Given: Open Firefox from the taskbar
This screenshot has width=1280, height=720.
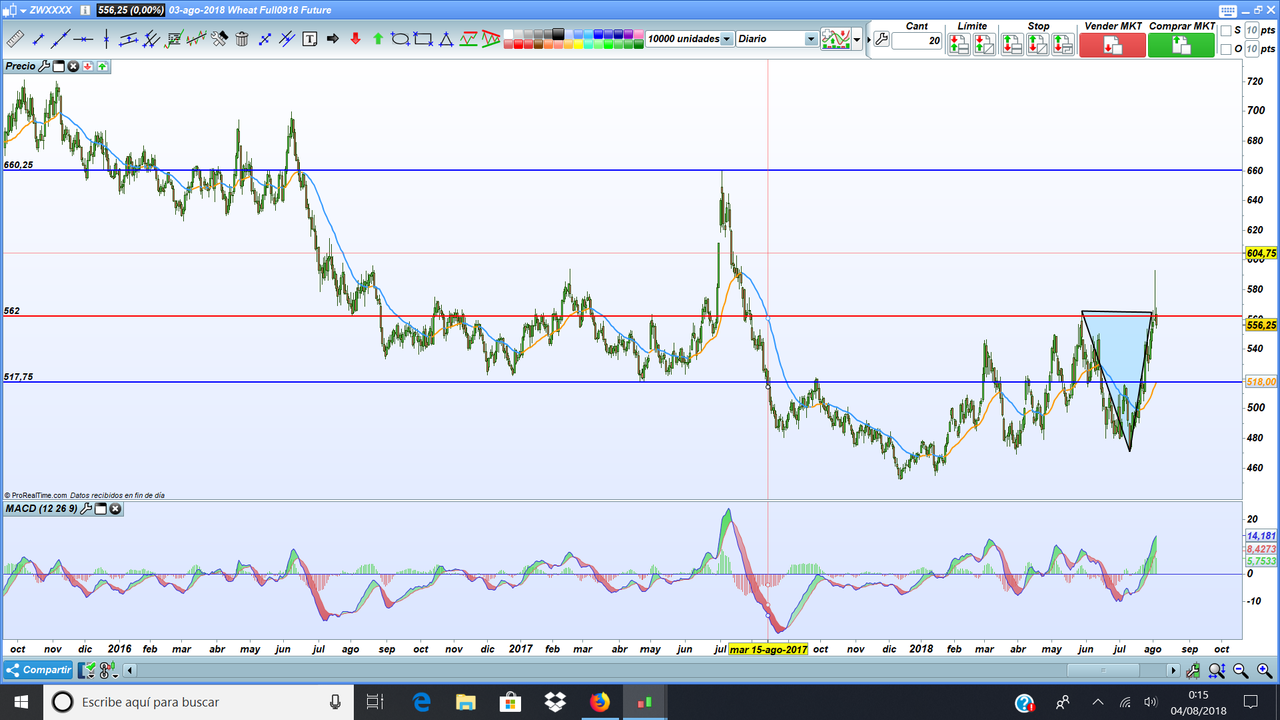Looking at the screenshot, I should point(599,702).
